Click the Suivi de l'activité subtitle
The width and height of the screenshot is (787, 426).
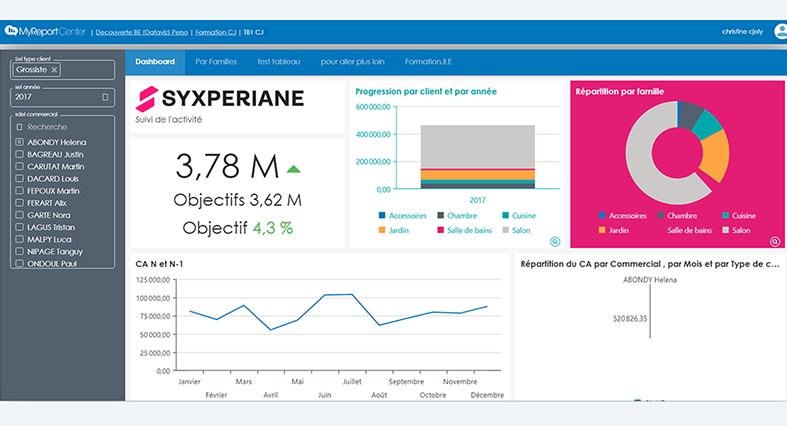tap(169, 119)
